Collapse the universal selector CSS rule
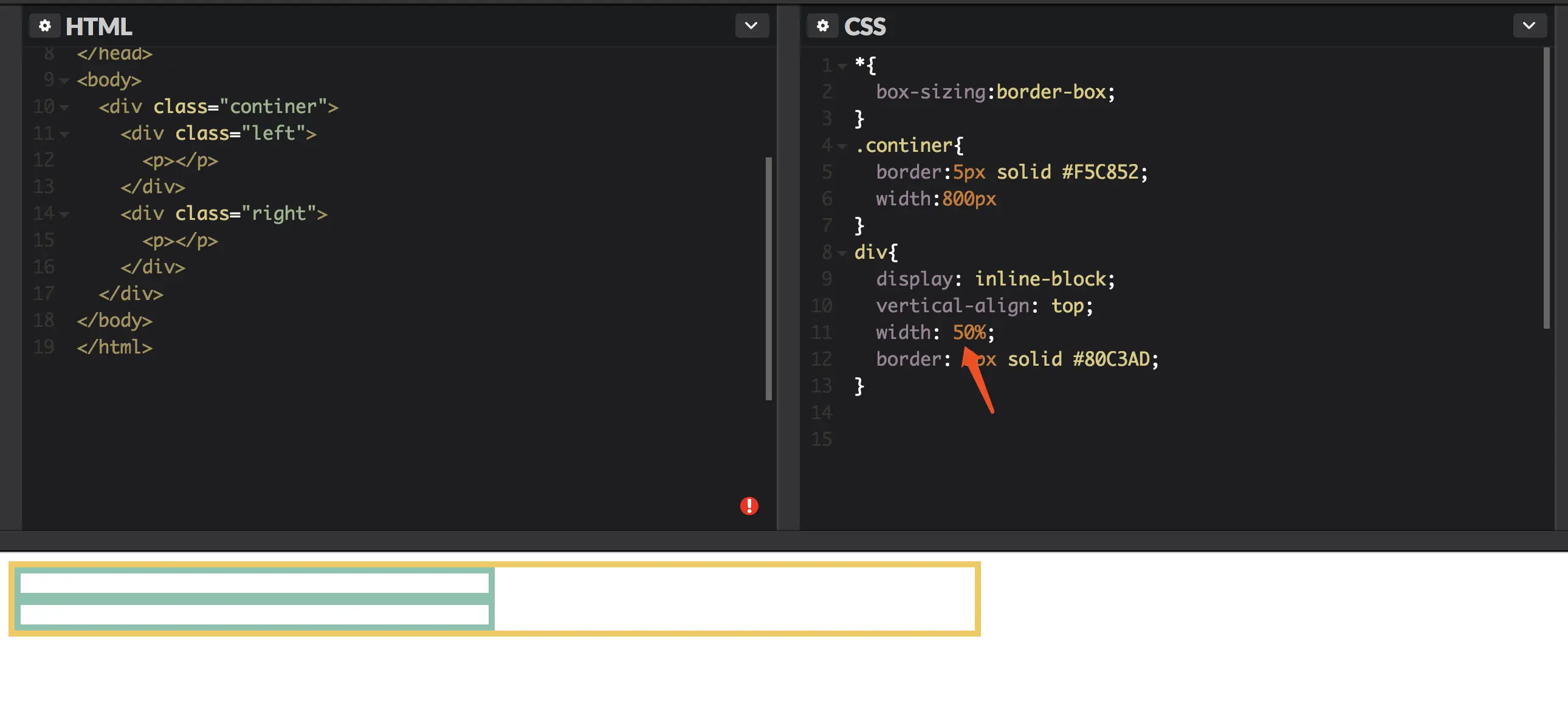This screenshot has width=1568, height=718. [842, 66]
